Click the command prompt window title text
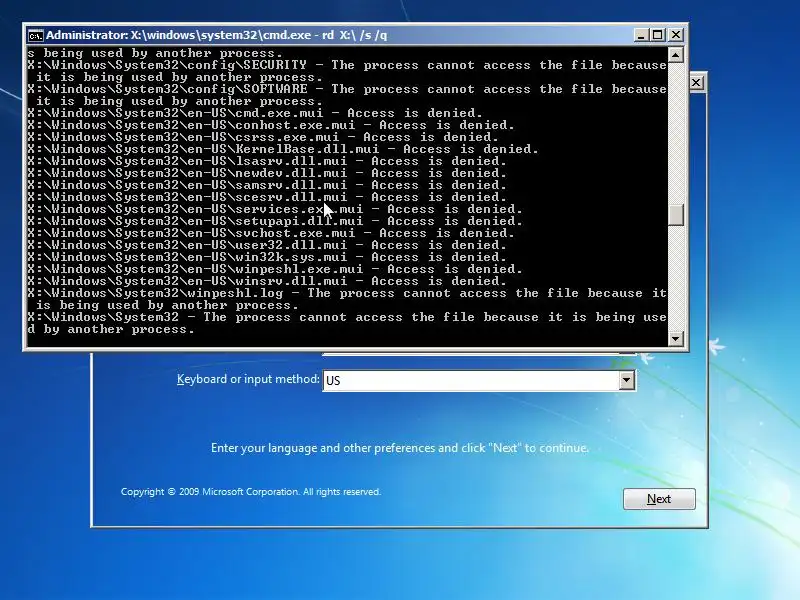Viewport: 800px width, 600px height. pos(216,35)
